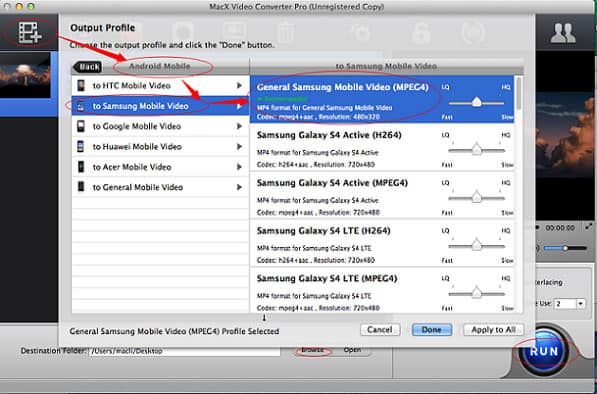Click the Add Video film icon

click(x=30, y=32)
